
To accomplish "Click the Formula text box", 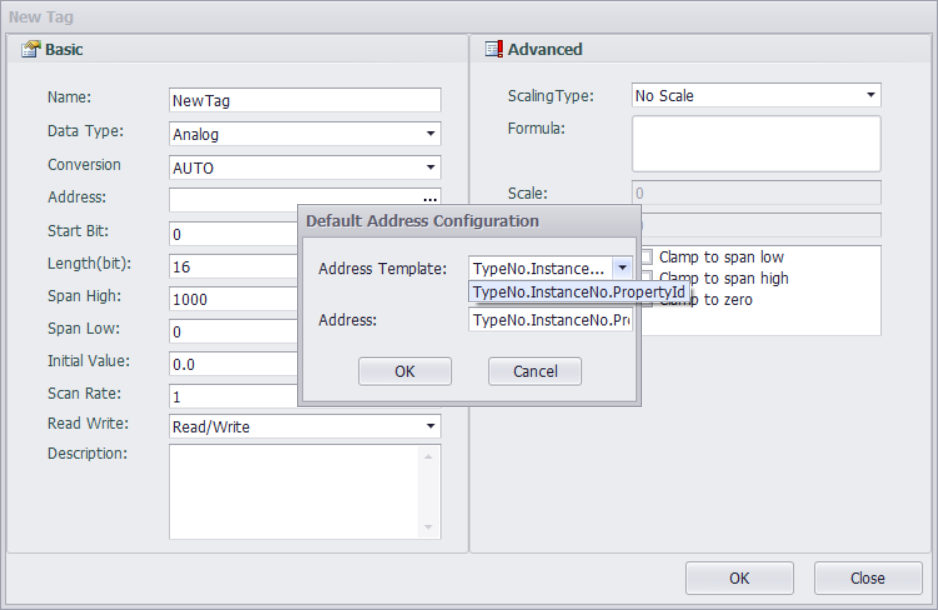I will pyautogui.click(x=755, y=143).
